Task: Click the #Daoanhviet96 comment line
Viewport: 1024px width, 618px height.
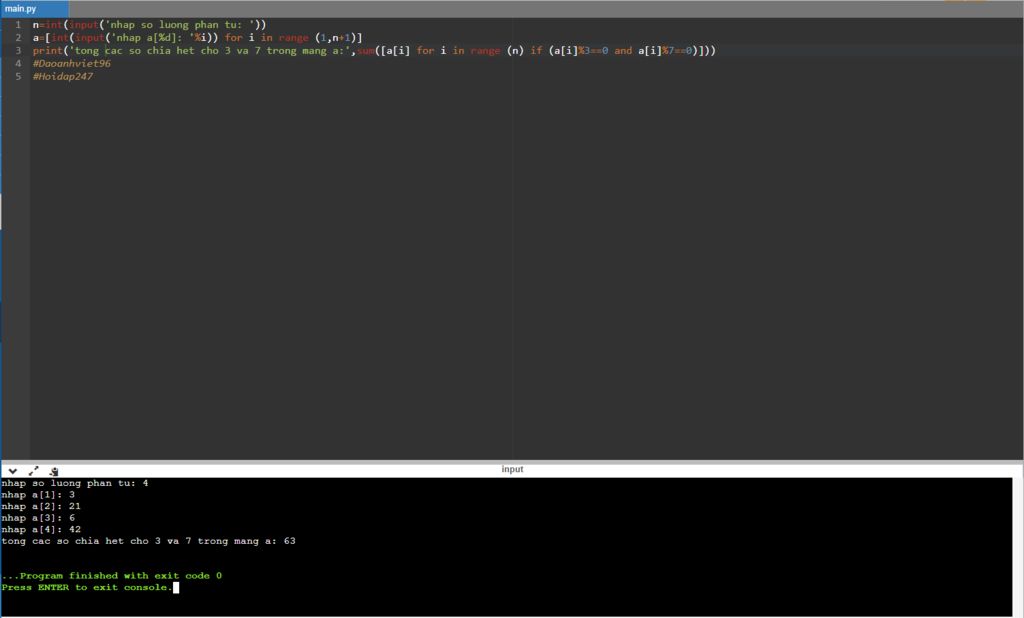Action: (72, 63)
